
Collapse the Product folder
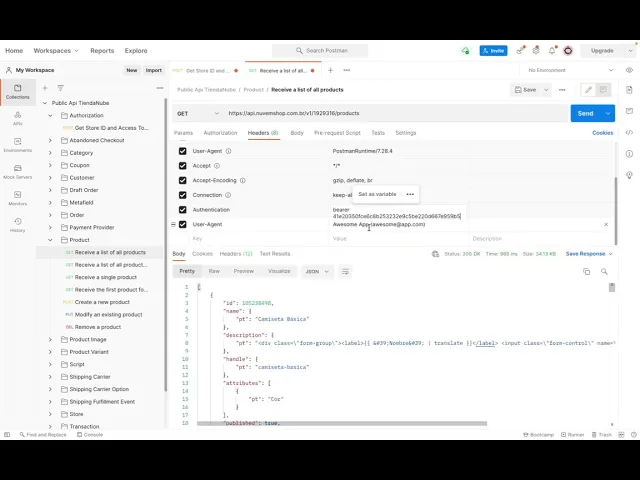click(x=50, y=240)
